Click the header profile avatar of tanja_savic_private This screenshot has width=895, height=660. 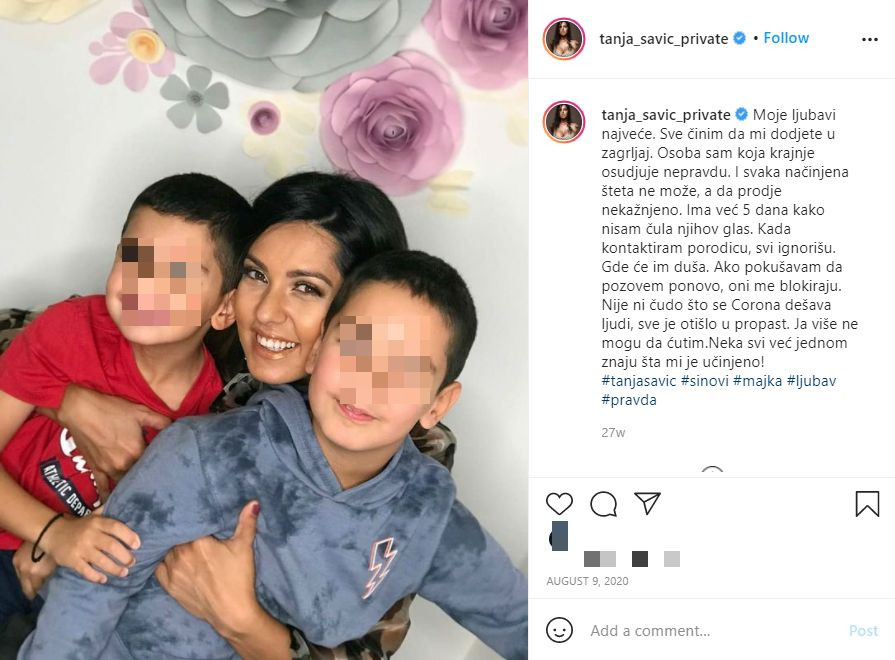pyautogui.click(x=564, y=39)
